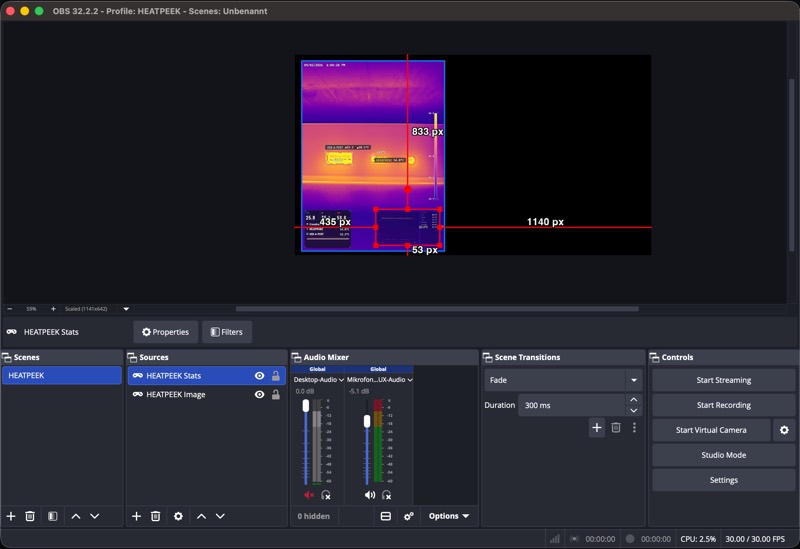Toggle monitoring headphones for Mikrofon audio
The height and width of the screenshot is (549, 800).
click(x=387, y=495)
